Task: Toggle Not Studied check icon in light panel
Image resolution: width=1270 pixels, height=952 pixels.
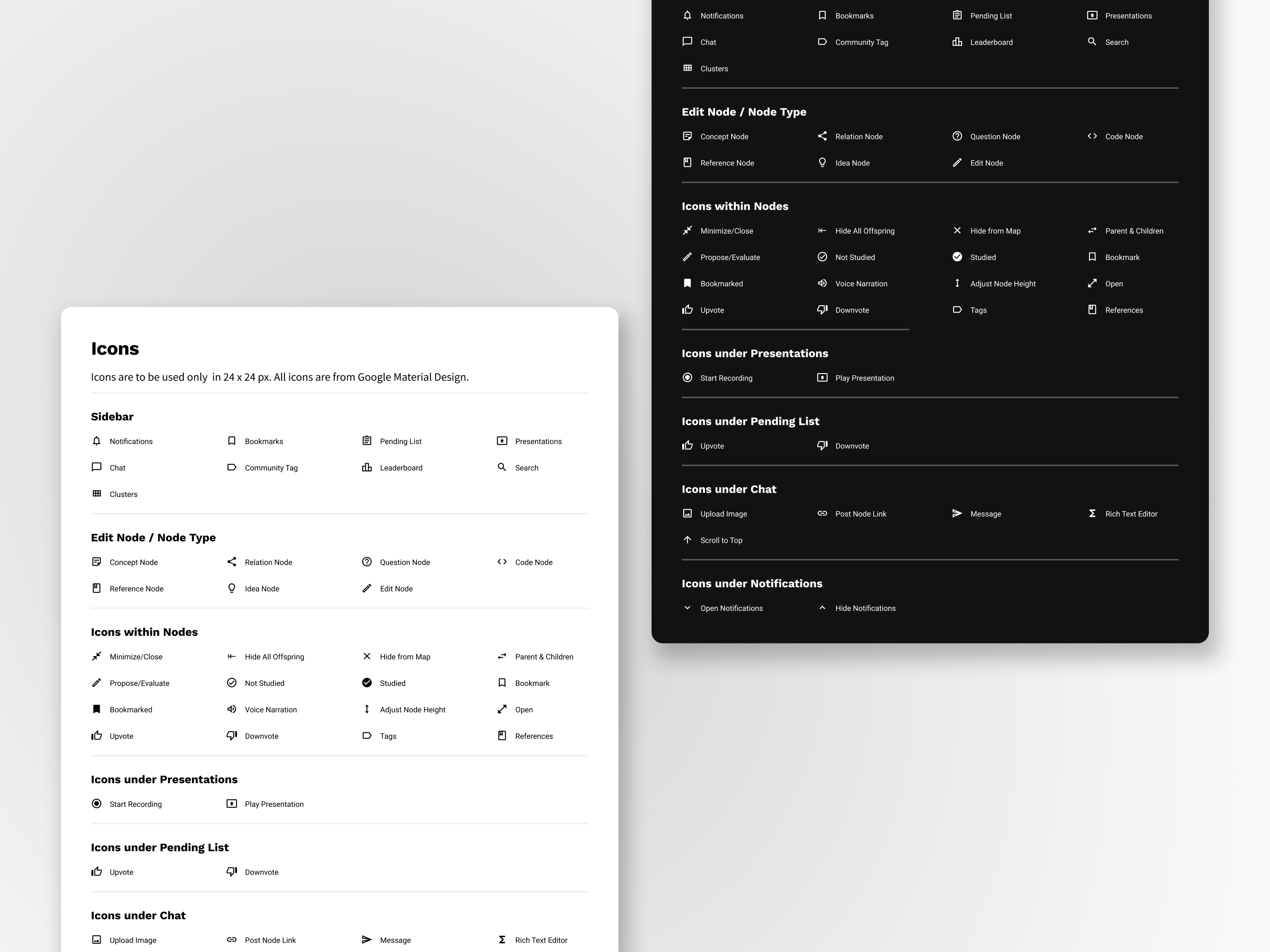Action: tap(231, 682)
